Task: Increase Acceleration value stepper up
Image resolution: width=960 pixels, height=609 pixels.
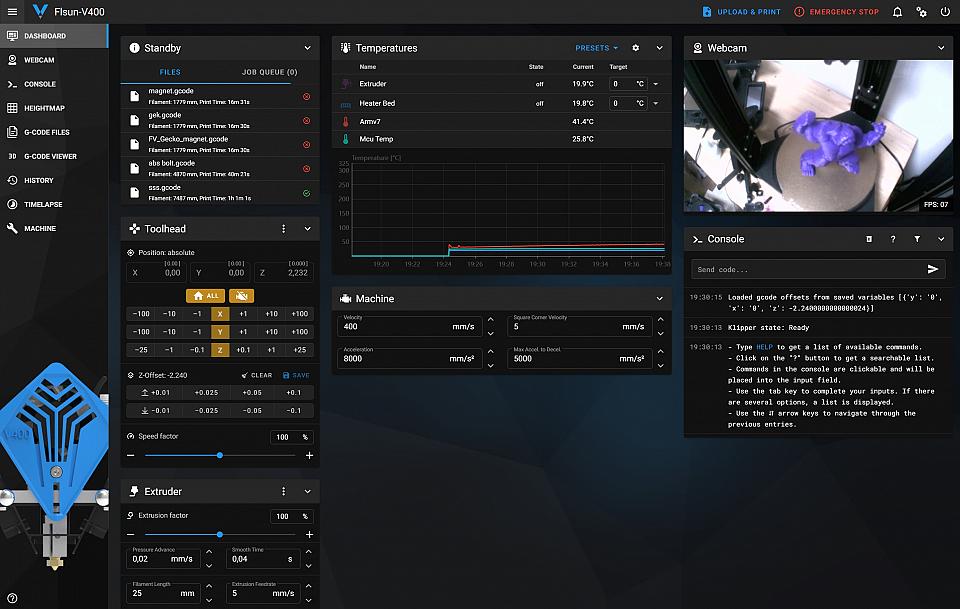Action: click(x=490, y=351)
